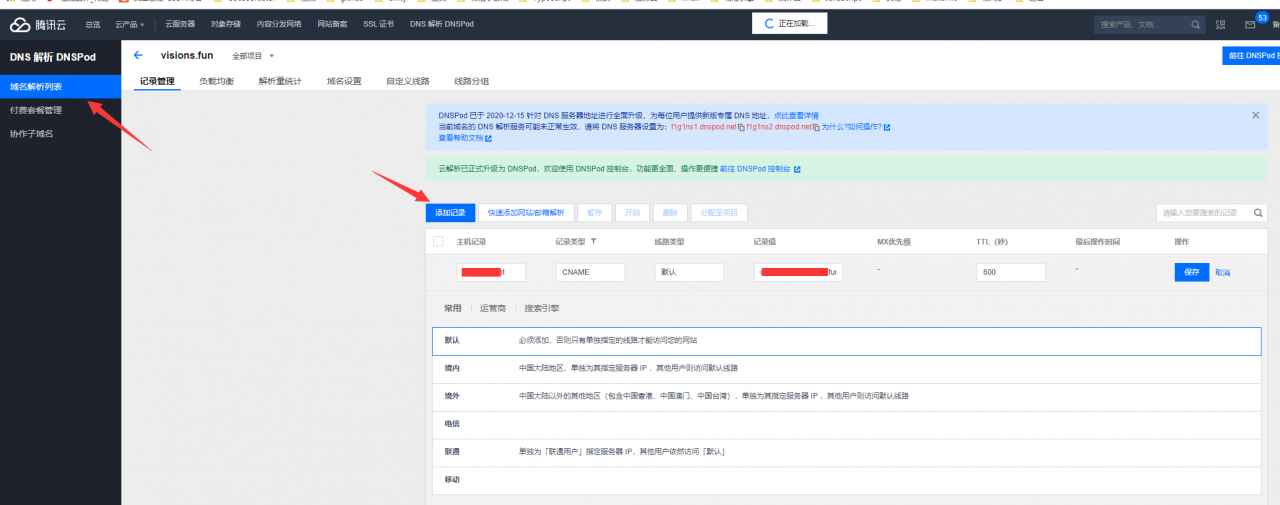The width and height of the screenshot is (1280, 505).
Task: Open the 为什么?如何操作? link
Action: [851, 127]
